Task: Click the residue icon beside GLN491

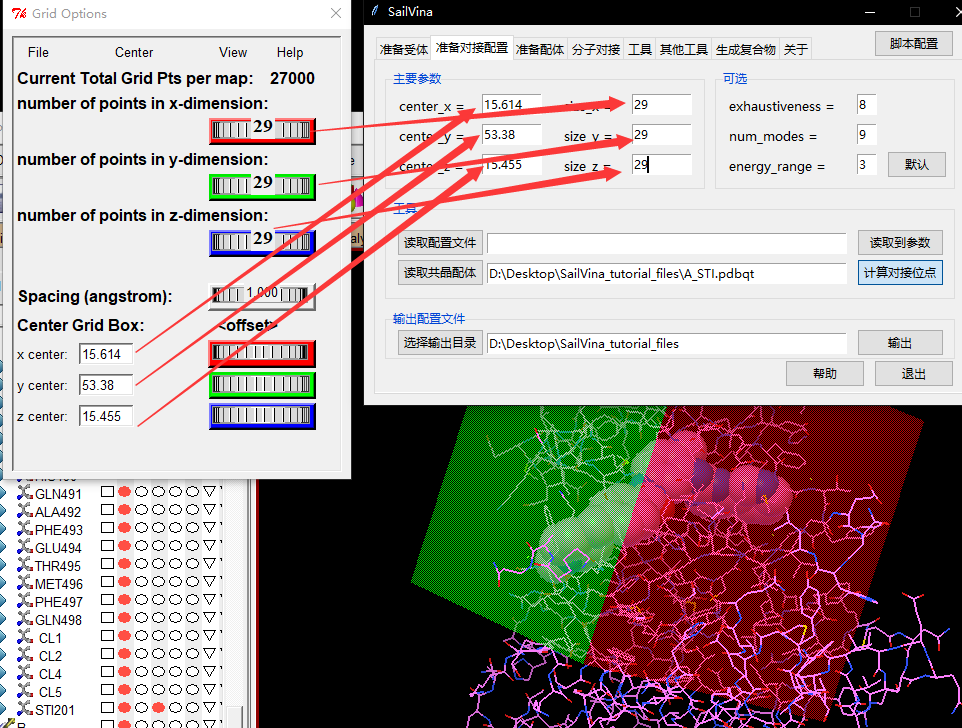Action: point(25,493)
